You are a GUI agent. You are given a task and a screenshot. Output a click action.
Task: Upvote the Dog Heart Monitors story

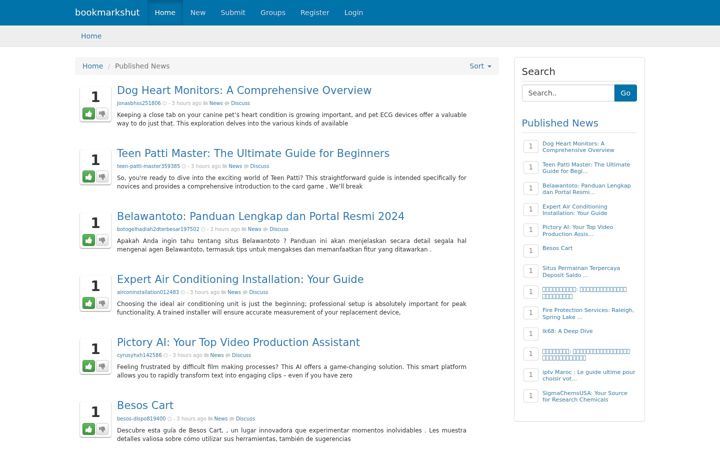click(x=89, y=113)
